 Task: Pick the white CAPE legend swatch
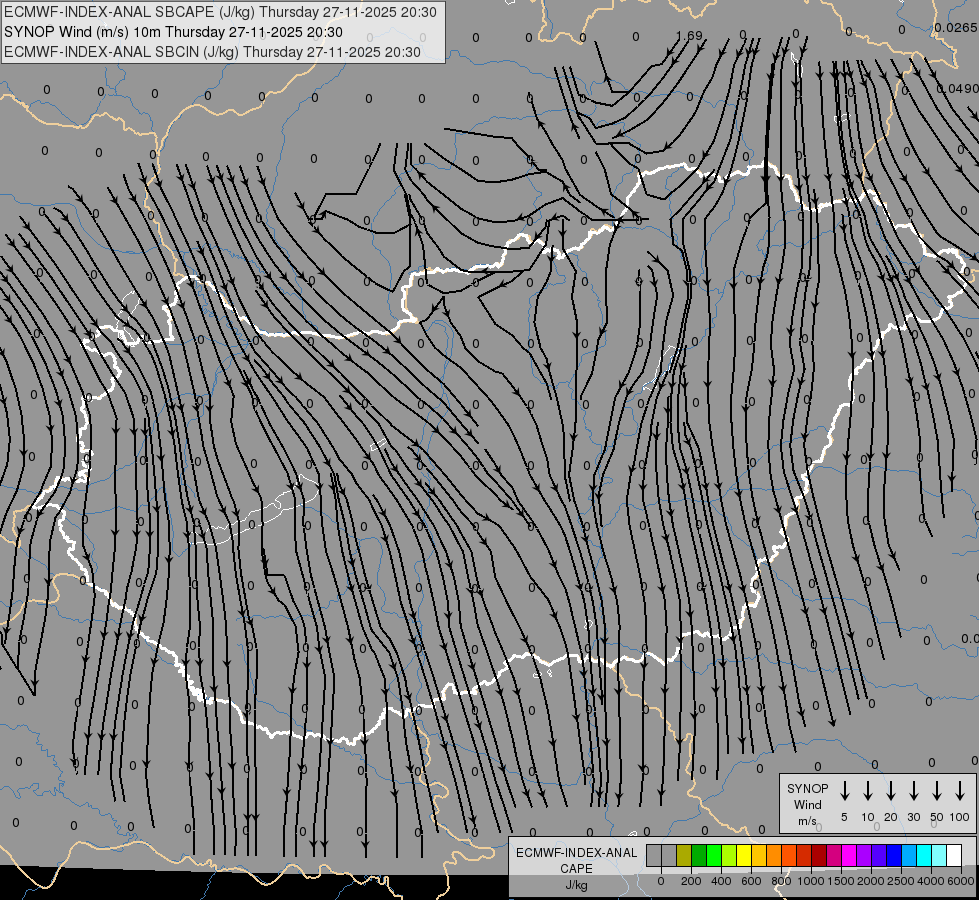[x=954, y=855]
